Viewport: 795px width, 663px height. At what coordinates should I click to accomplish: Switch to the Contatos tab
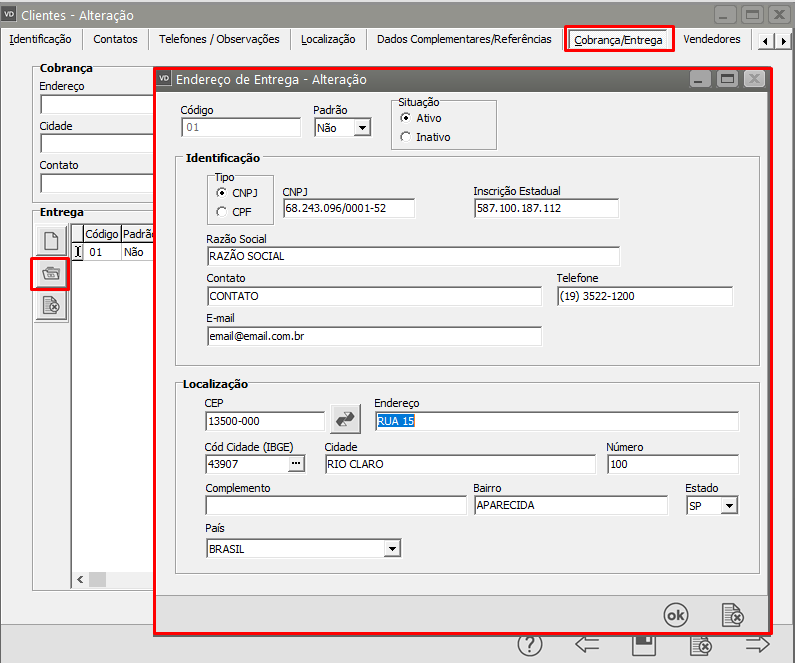115,39
